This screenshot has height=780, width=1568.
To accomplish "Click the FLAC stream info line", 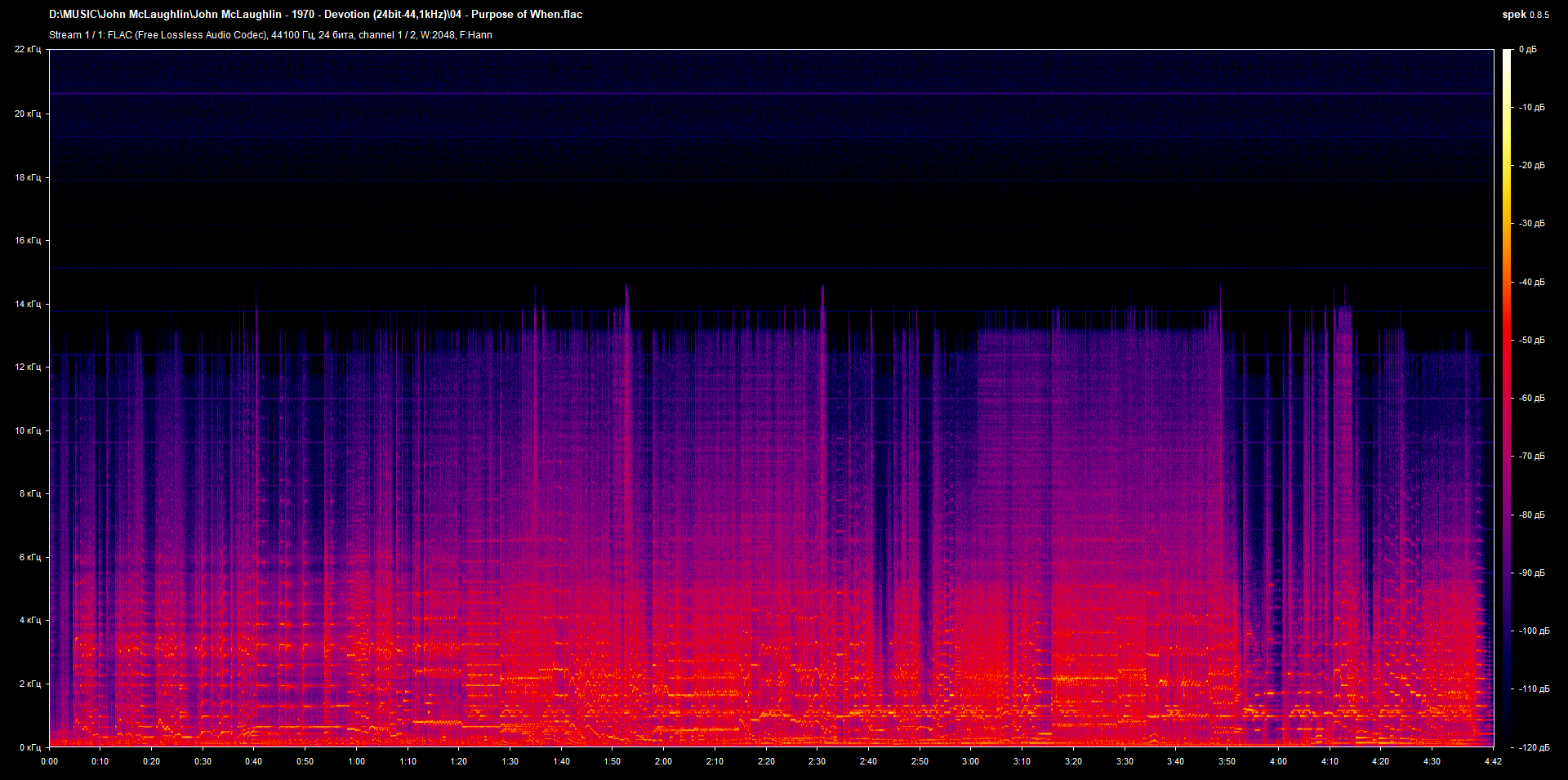I will (x=270, y=35).
